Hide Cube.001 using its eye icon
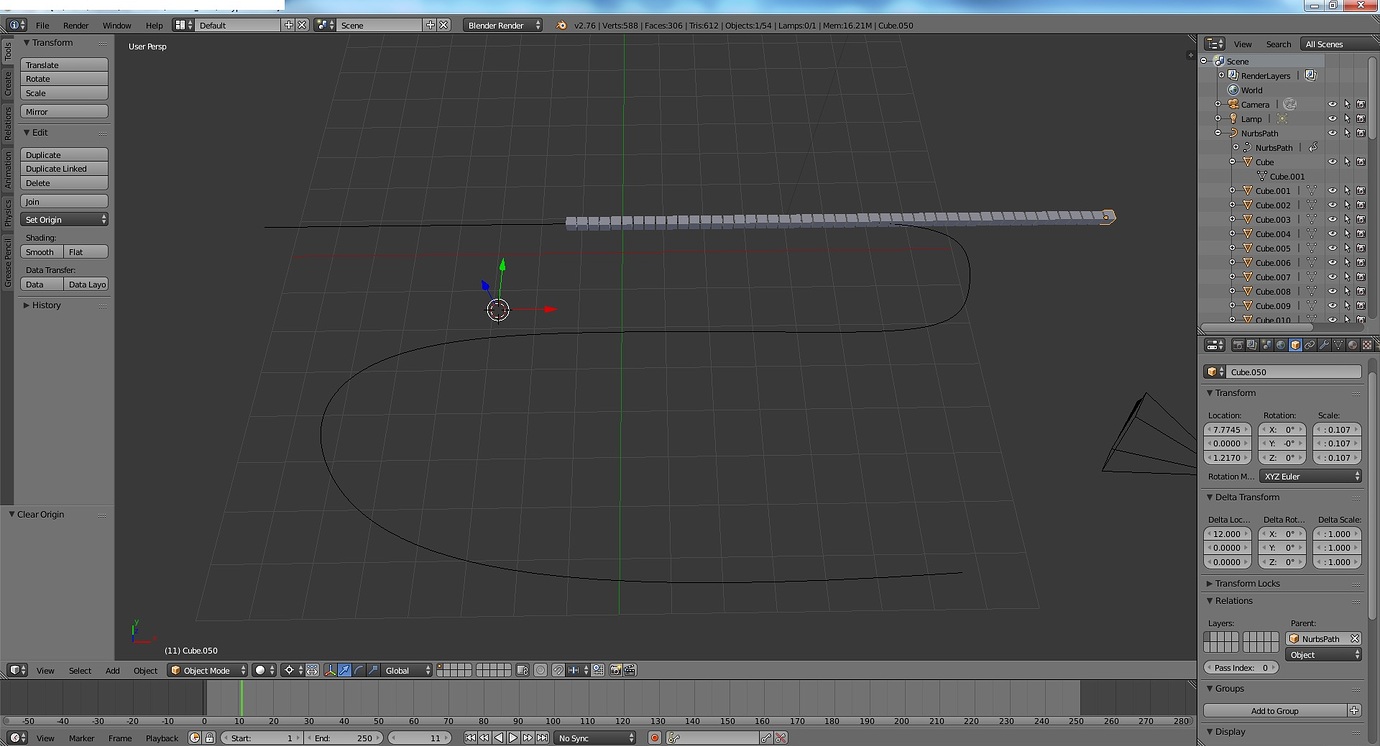This screenshot has height=746, width=1380. (x=1332, y=191)
